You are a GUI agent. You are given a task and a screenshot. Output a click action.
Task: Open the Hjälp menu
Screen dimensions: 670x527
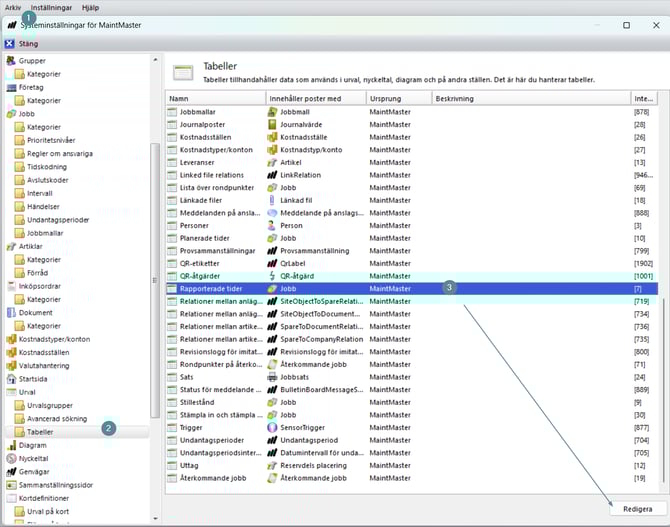[x=90, y=7]
